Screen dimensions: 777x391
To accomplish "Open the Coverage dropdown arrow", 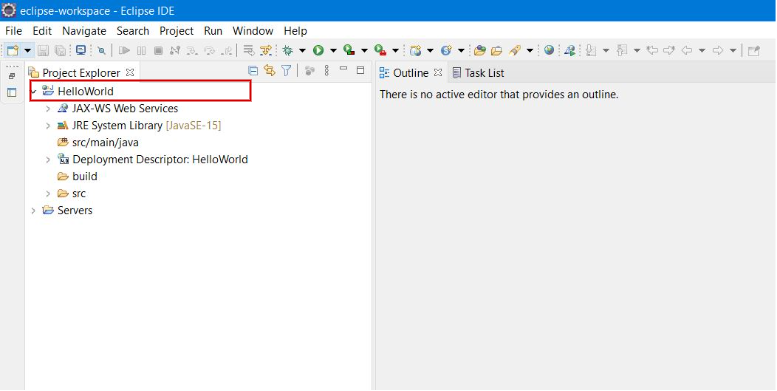I will (x=364, y=51).
